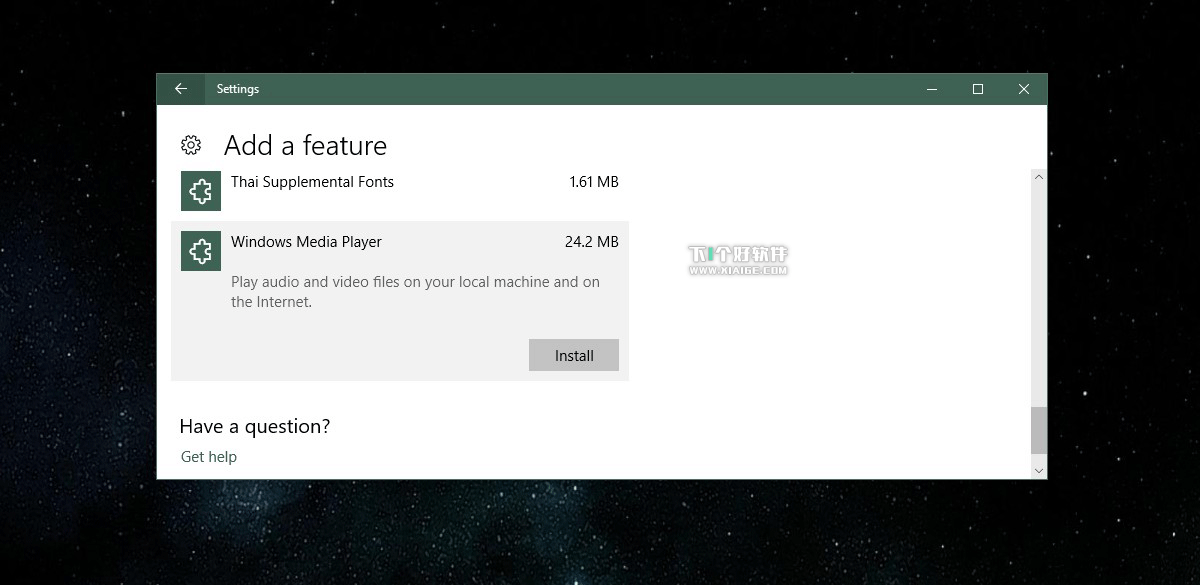Select the Thai Supplemental Fonts list entry
The width and height of the screenshot is (1200, 585).
tap(312, 182)
